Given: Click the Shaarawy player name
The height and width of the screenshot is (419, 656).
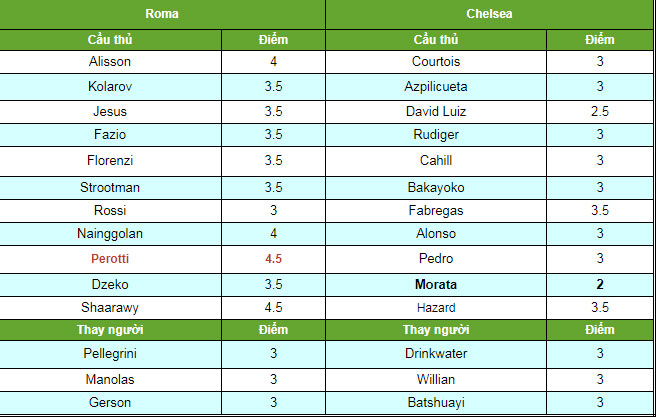Looking at the screenshot, I should point(110,308).
